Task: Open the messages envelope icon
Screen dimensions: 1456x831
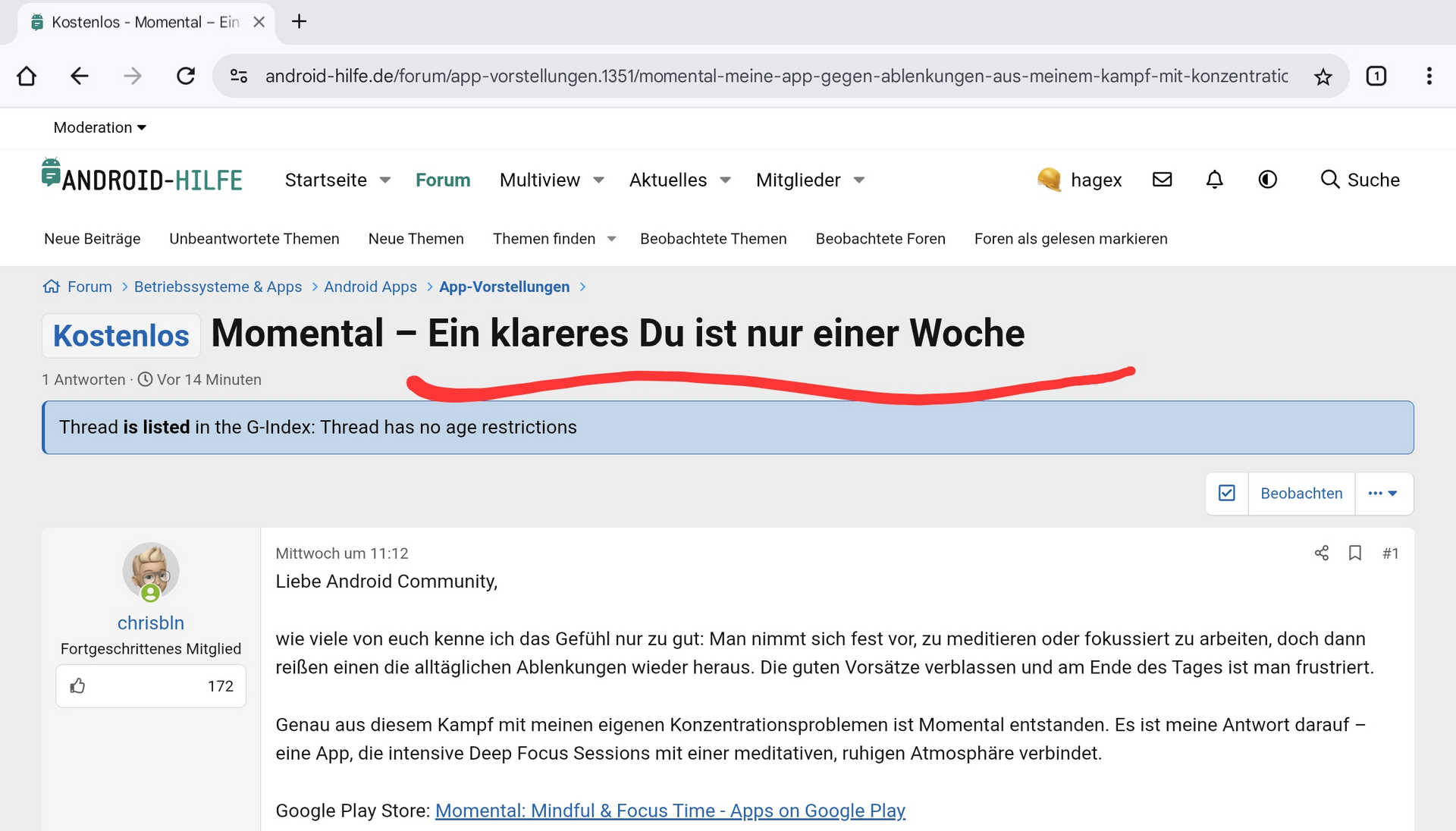Action: [x=1162, y=180]
